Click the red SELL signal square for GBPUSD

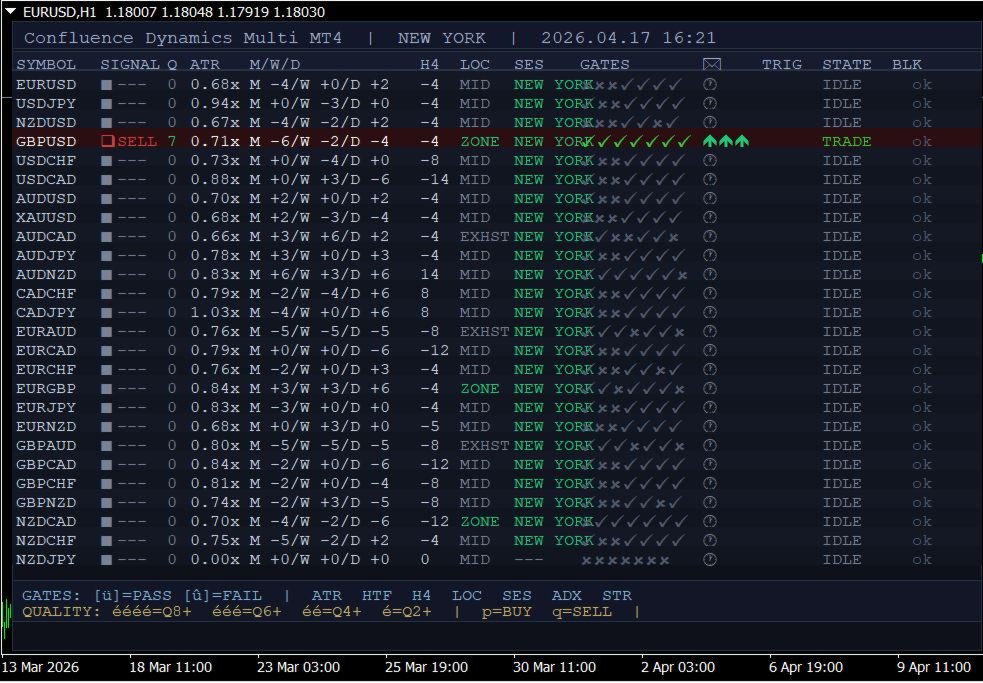pyautogui.click(x=108, y=141)
